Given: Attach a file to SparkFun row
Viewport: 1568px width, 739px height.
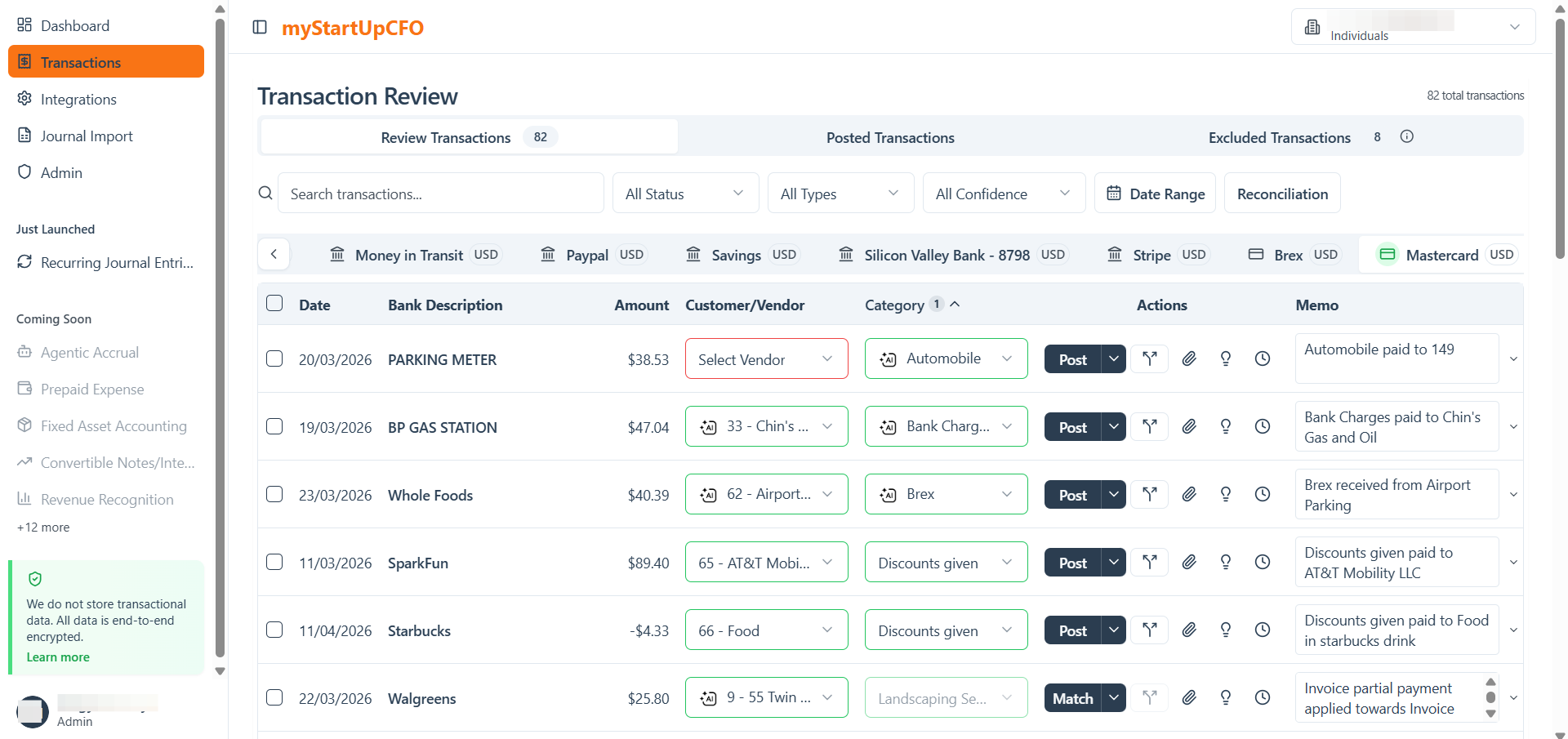Looking at the screenshot, I should click(1189, 562).
